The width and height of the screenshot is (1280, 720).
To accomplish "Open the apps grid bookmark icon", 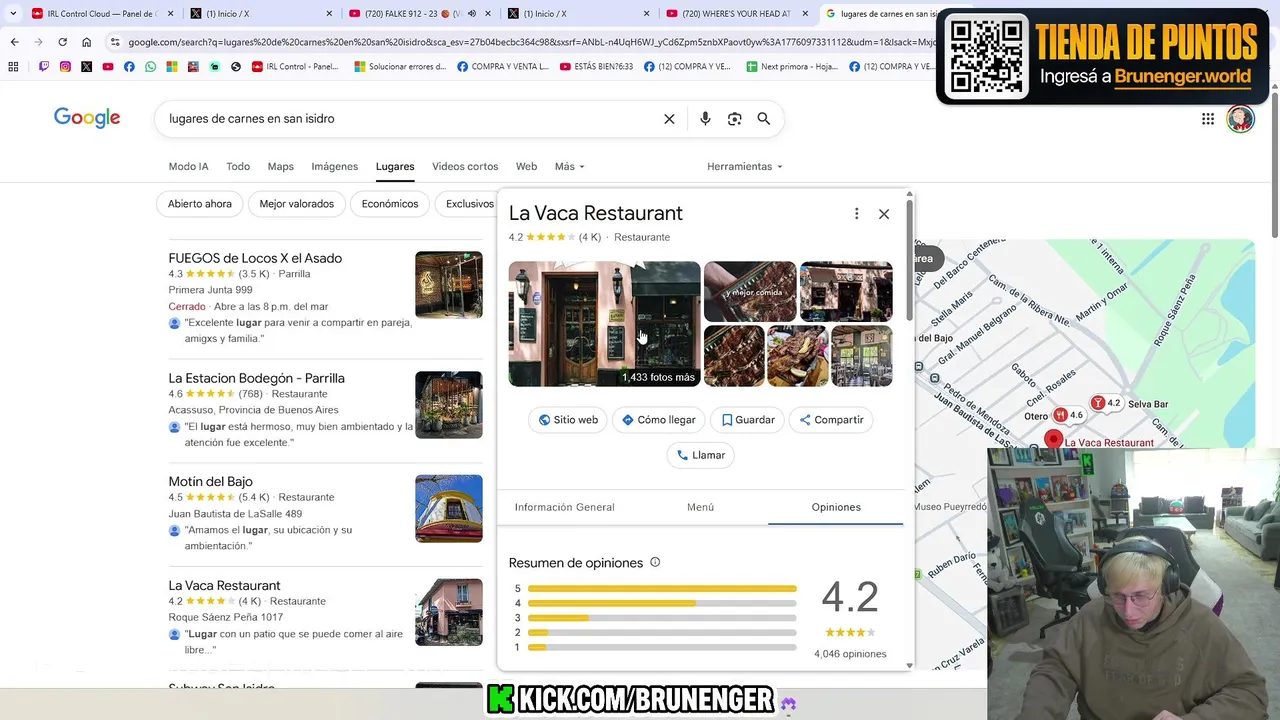I will pos(13,66).
